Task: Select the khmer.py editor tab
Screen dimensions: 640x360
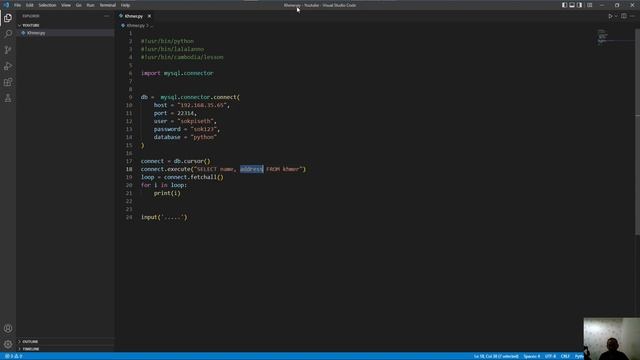Action: [133, 16]
